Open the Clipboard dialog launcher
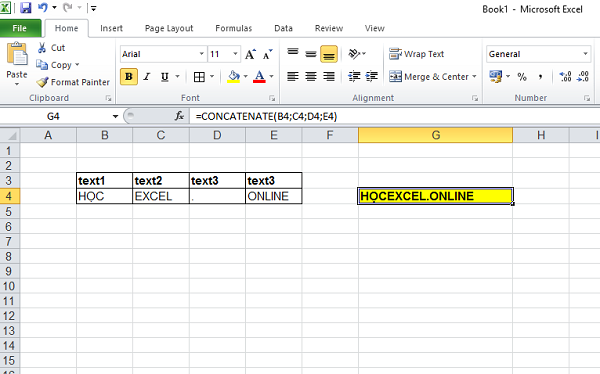 pyautogui.click(x=109, y=98)
